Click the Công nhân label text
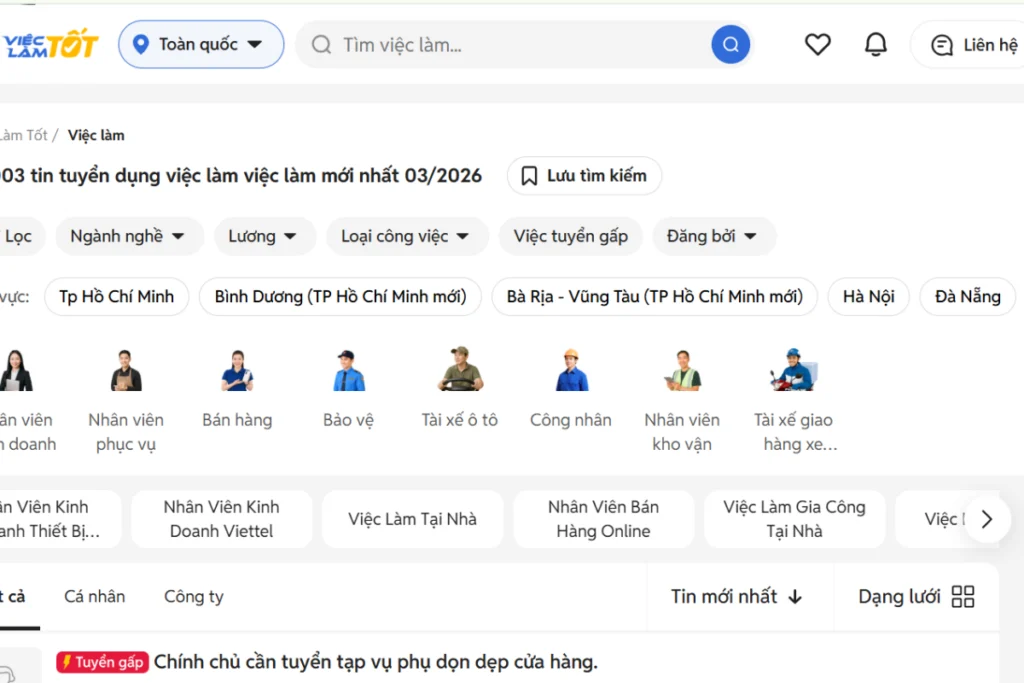This screenshot has height=683, width=1024. pyautogui.click(x=571, y=420)
